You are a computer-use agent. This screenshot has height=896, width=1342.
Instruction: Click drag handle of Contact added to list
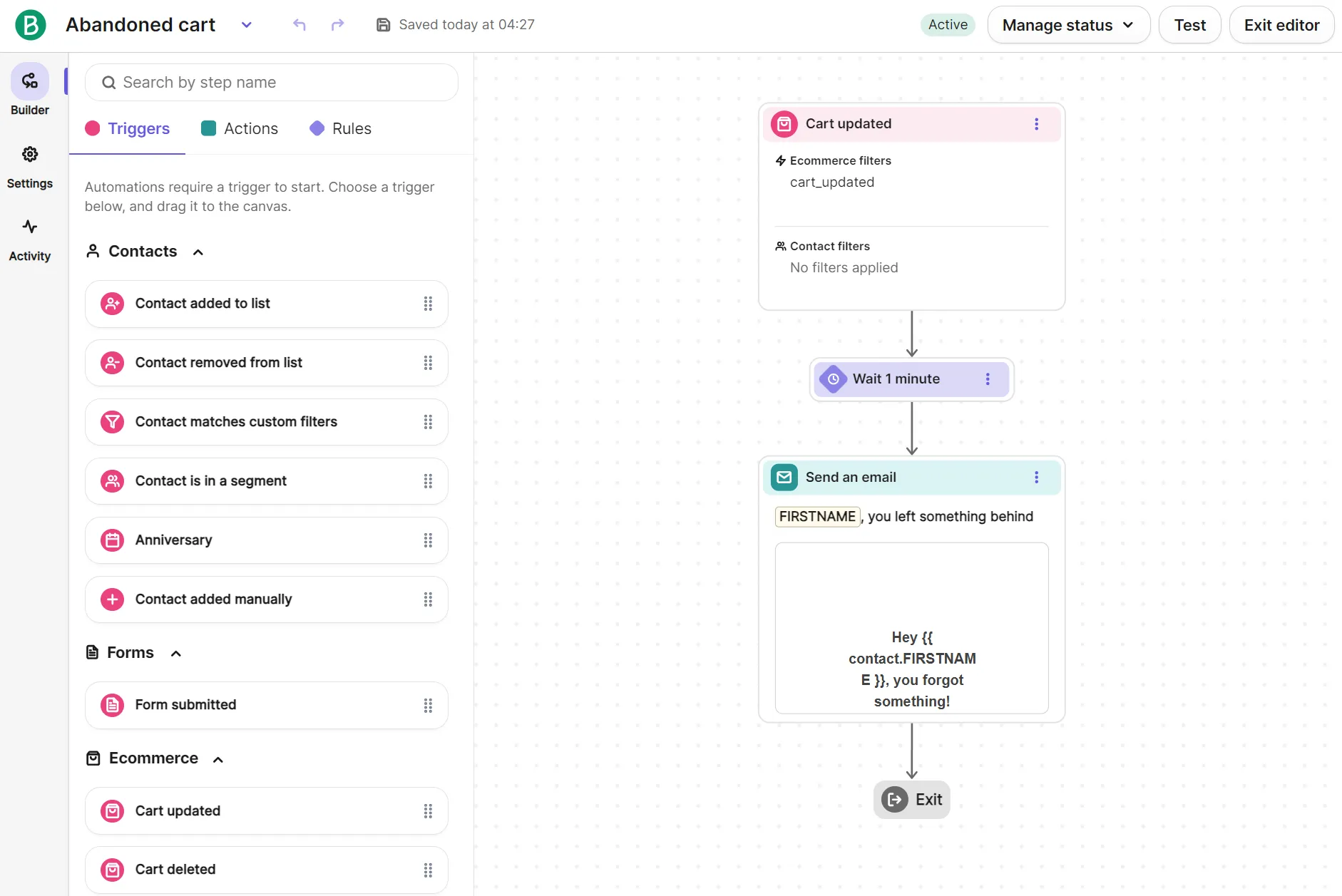tap(428, 304)
